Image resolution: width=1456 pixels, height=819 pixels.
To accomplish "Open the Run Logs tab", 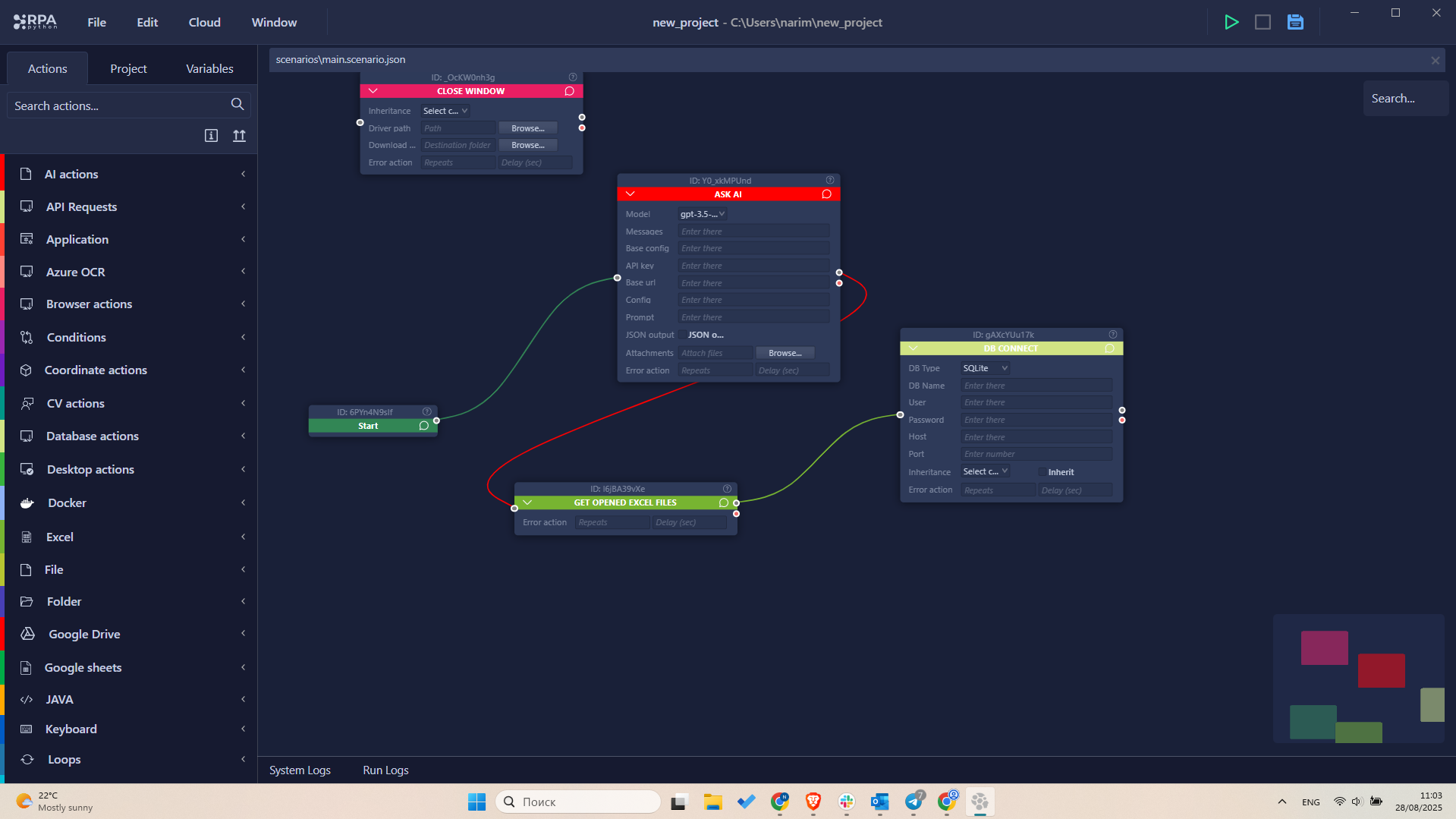I will point(385,770).
